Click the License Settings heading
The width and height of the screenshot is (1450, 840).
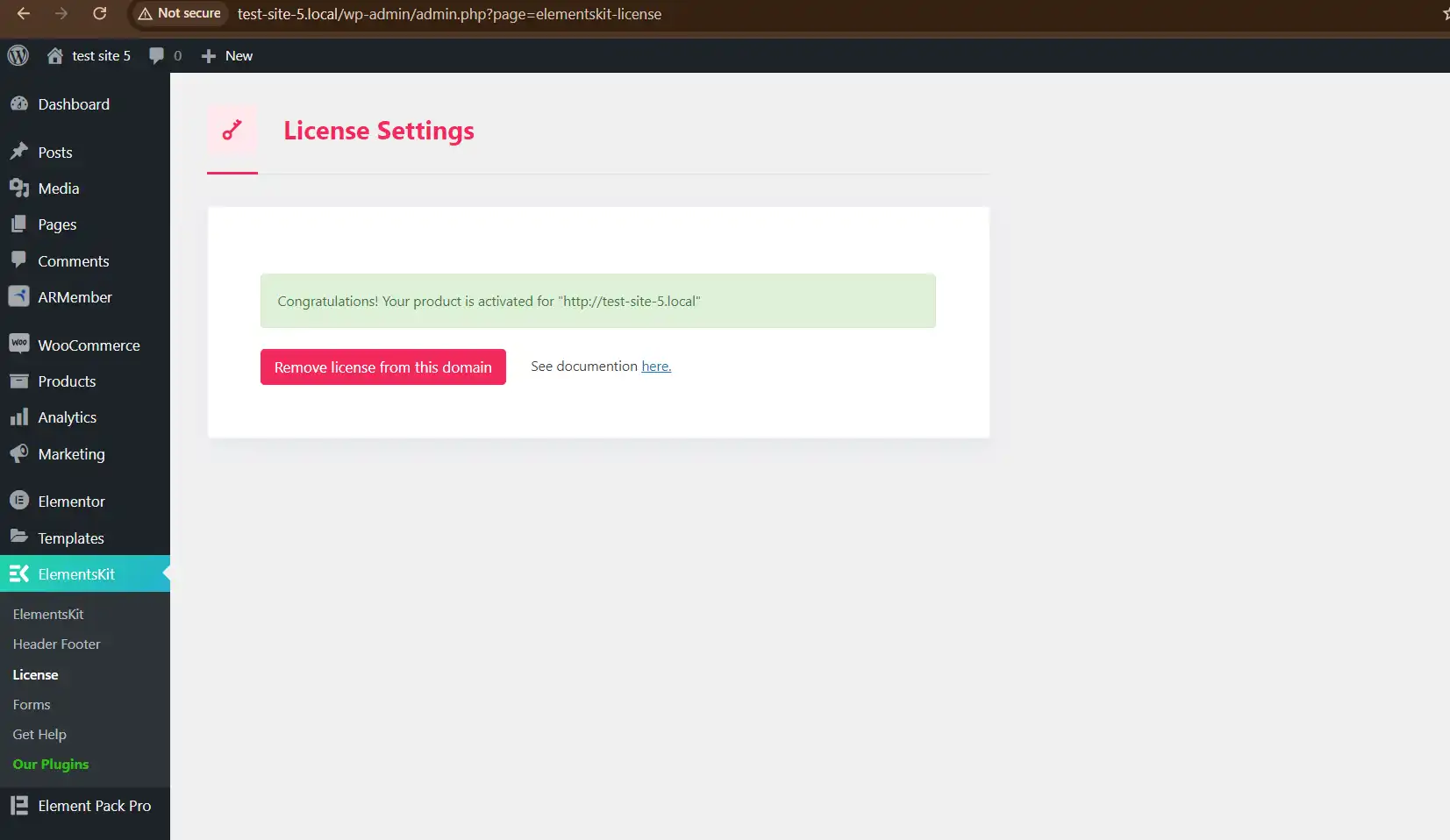point(379,131)
